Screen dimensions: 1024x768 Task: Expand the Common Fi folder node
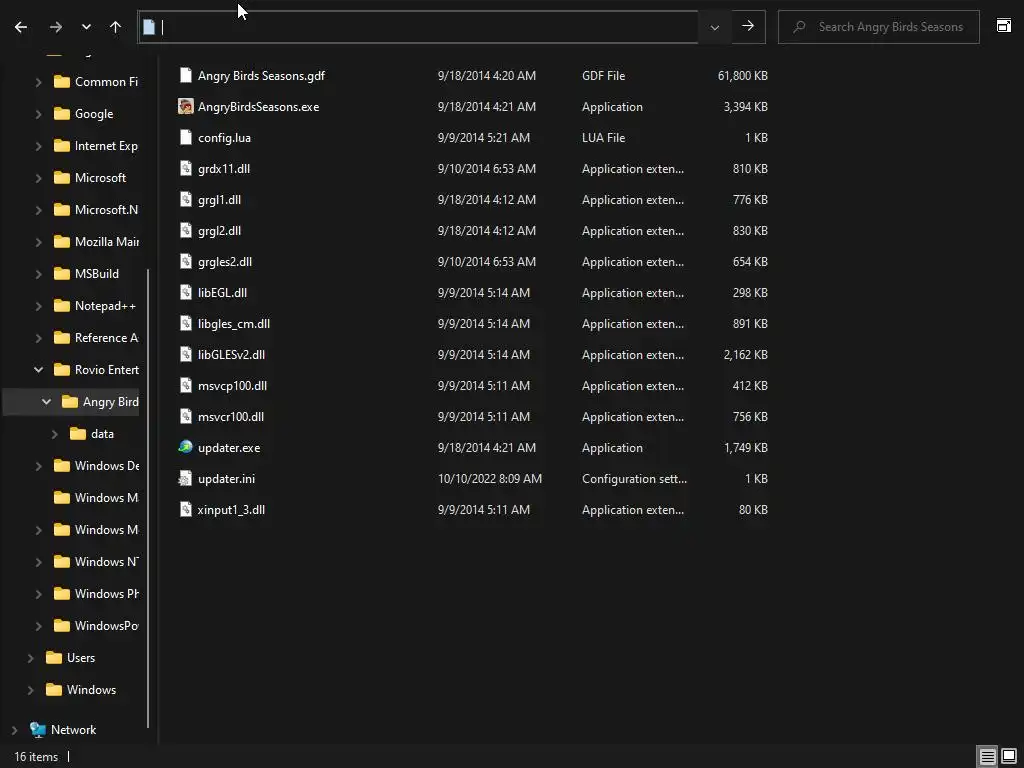(39, 82)
